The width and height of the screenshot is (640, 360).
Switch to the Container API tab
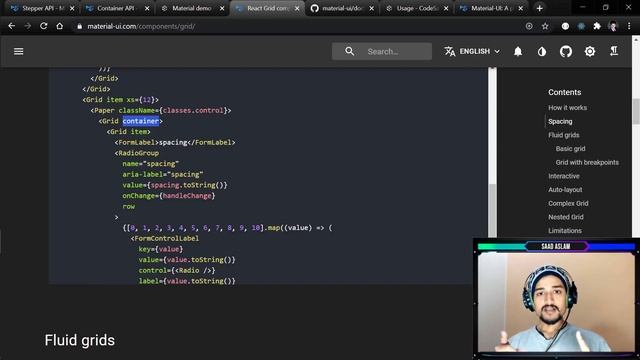(118, 8)
